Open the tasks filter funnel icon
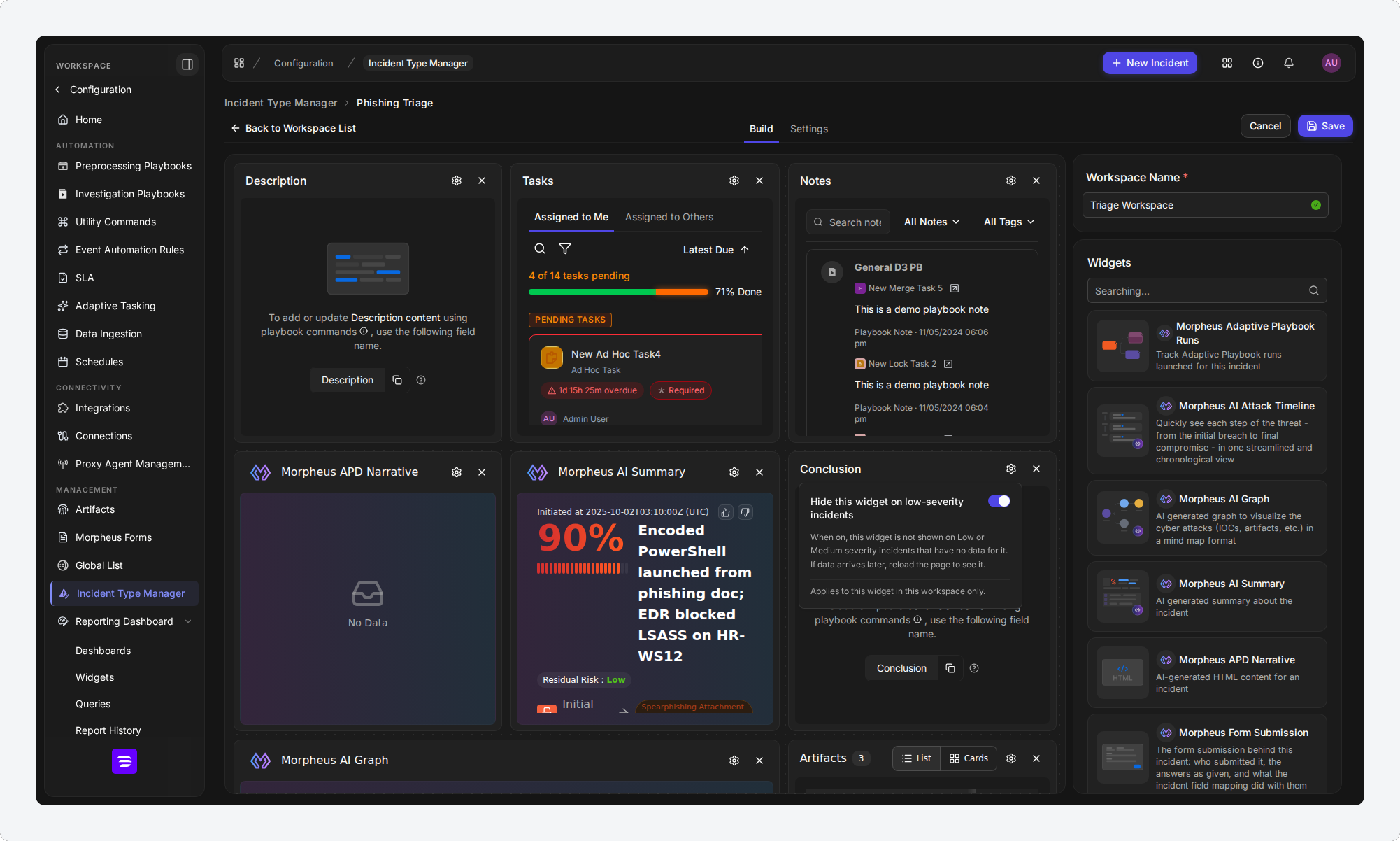 coord(565,248)
